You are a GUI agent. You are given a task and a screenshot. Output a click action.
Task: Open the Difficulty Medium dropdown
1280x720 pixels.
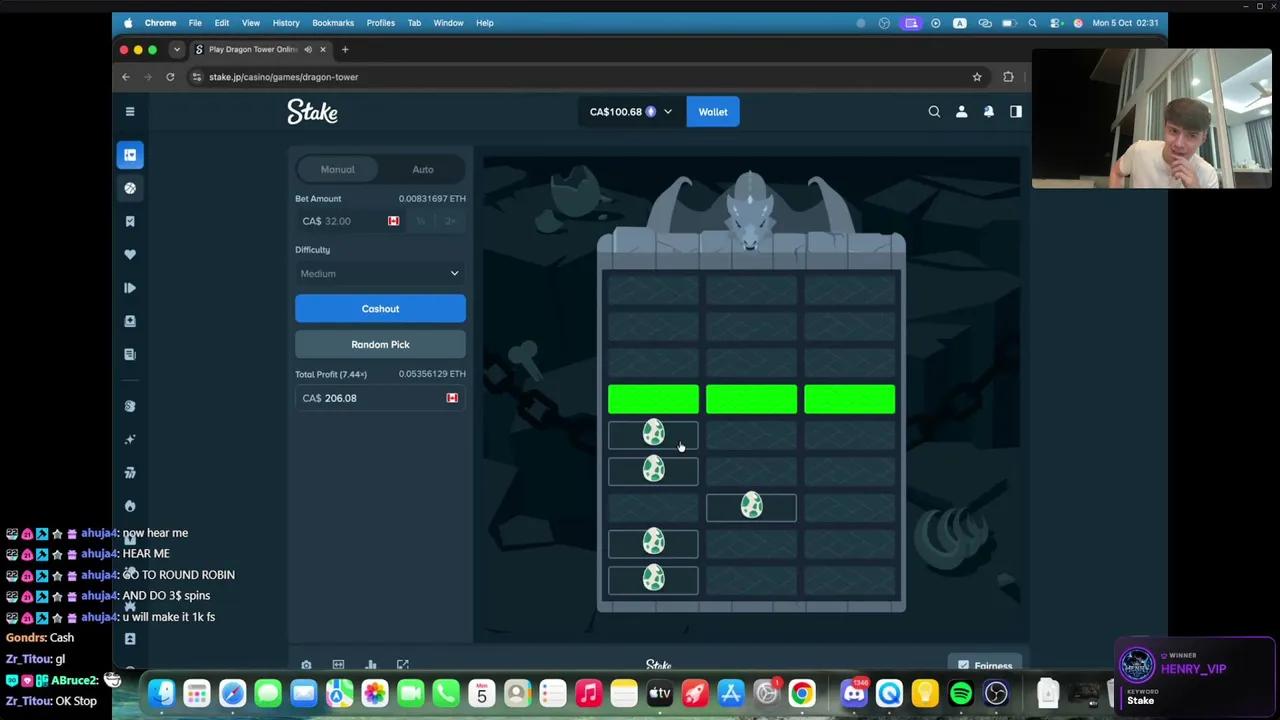pos(380,273)
